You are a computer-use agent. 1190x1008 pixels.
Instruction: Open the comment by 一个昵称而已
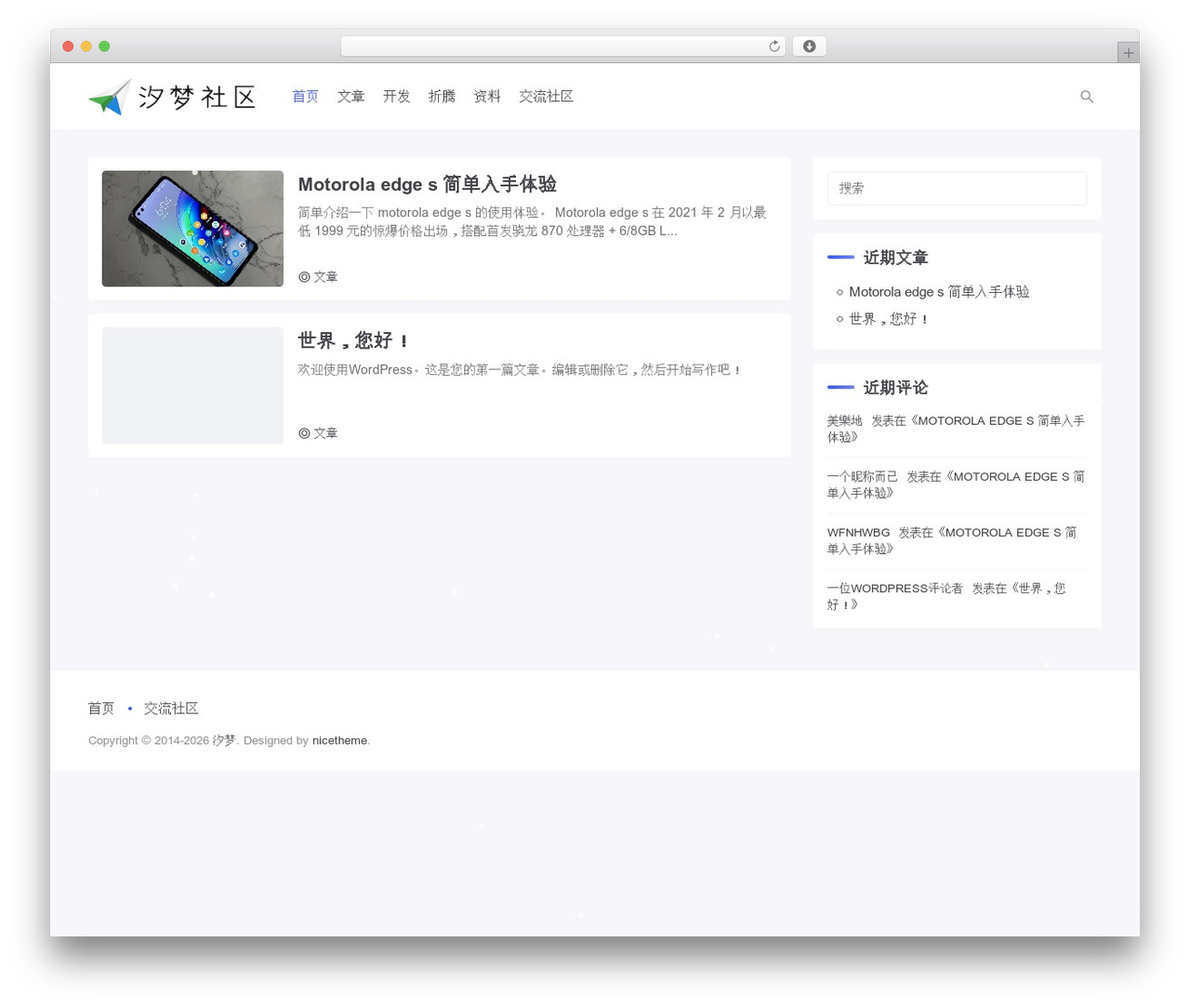[x=956, y=484]
